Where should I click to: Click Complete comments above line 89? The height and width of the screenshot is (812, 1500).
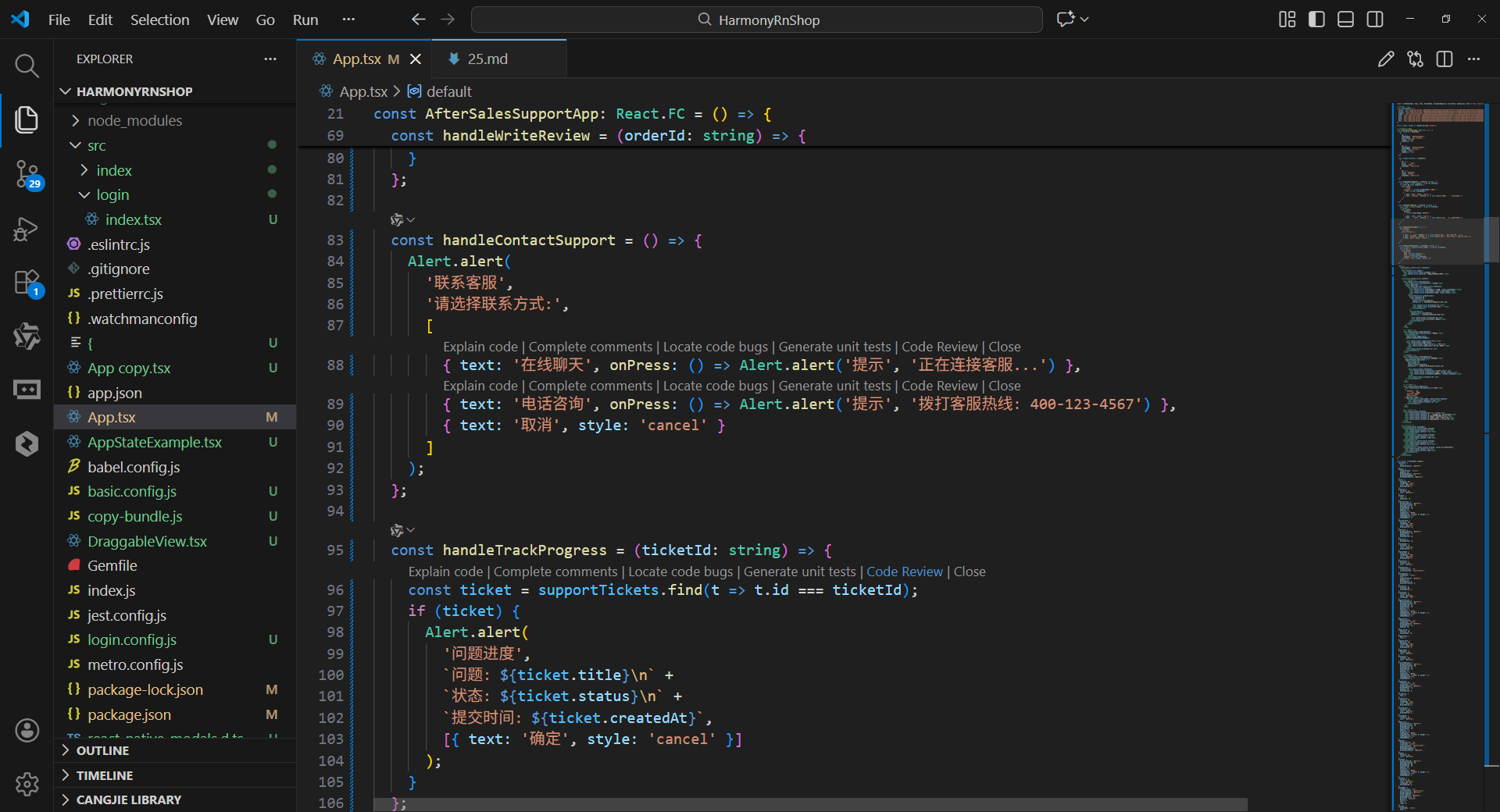[x=591, y=386]
